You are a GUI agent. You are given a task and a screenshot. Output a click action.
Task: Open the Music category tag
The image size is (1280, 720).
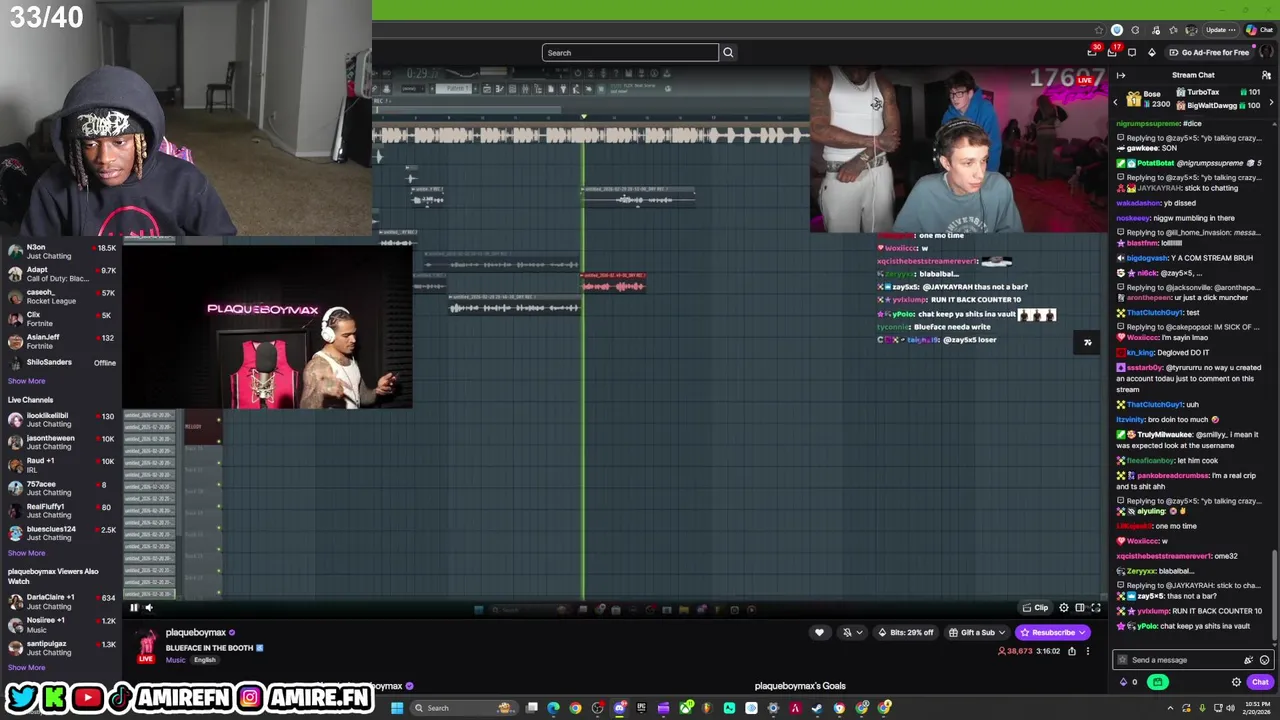tap(176, 660)
